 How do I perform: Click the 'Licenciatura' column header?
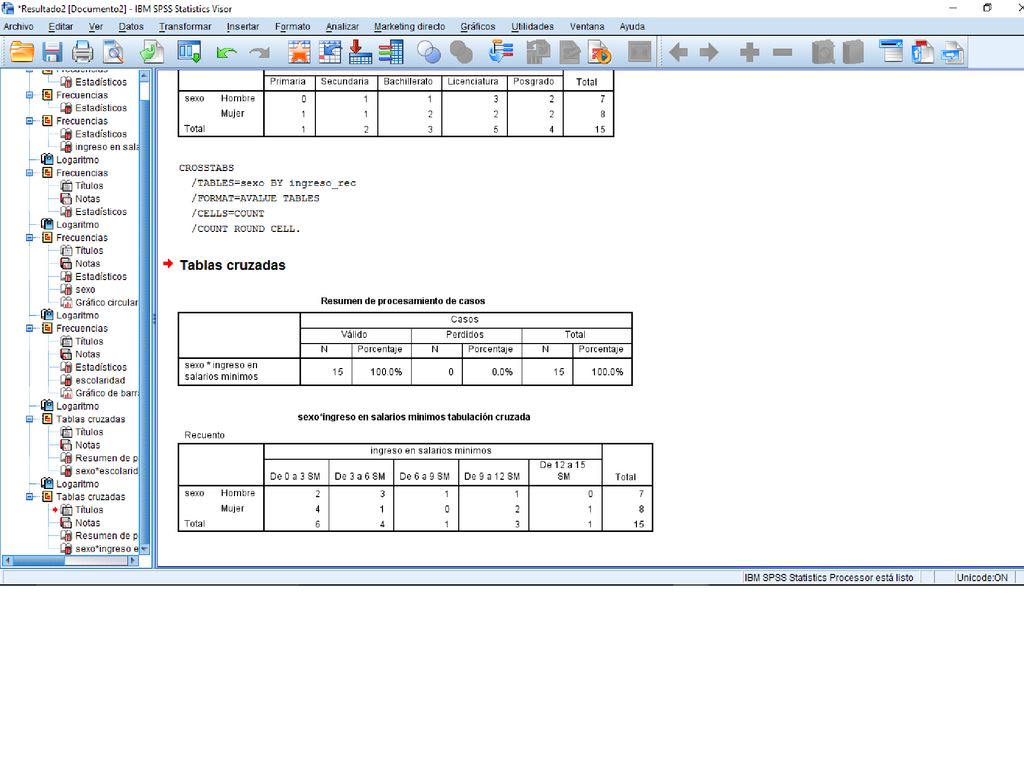point(473,82)
